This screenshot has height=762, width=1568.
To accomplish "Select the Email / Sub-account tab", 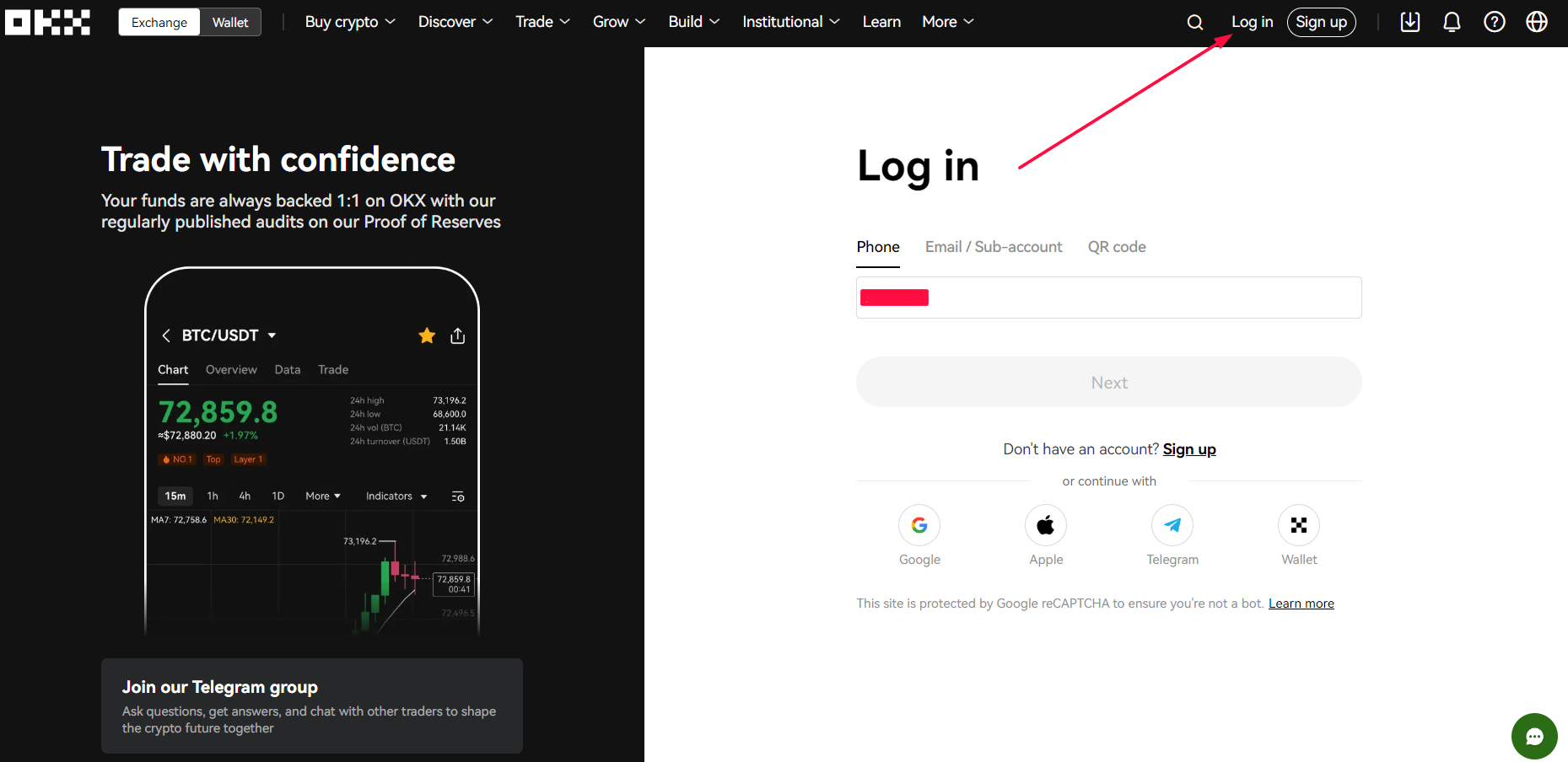I will coord(994,247).
